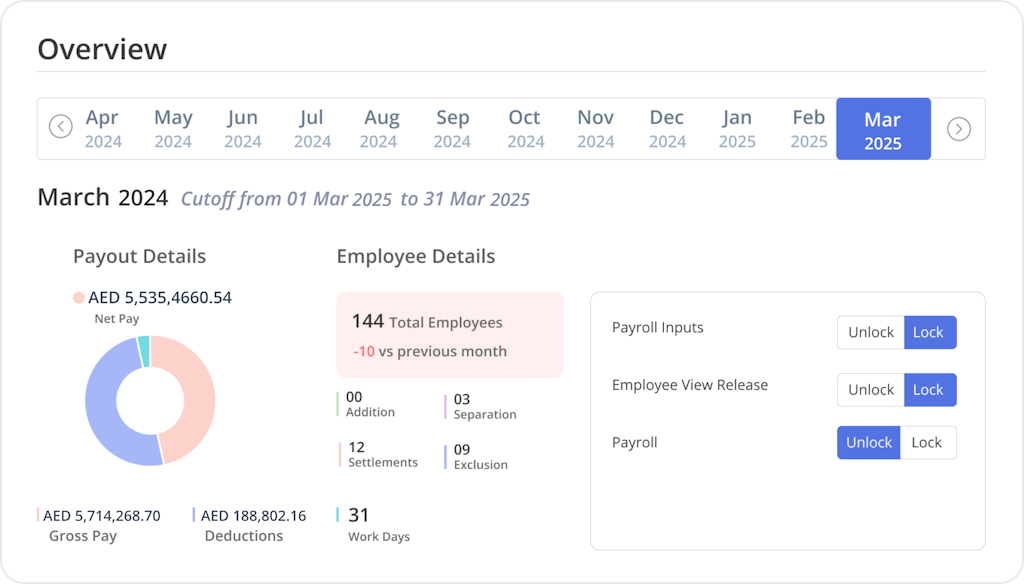Click the selected Mar 2025 tab
The width and height of the screenshot is (1024, 584).
click(x=883, y=128)
